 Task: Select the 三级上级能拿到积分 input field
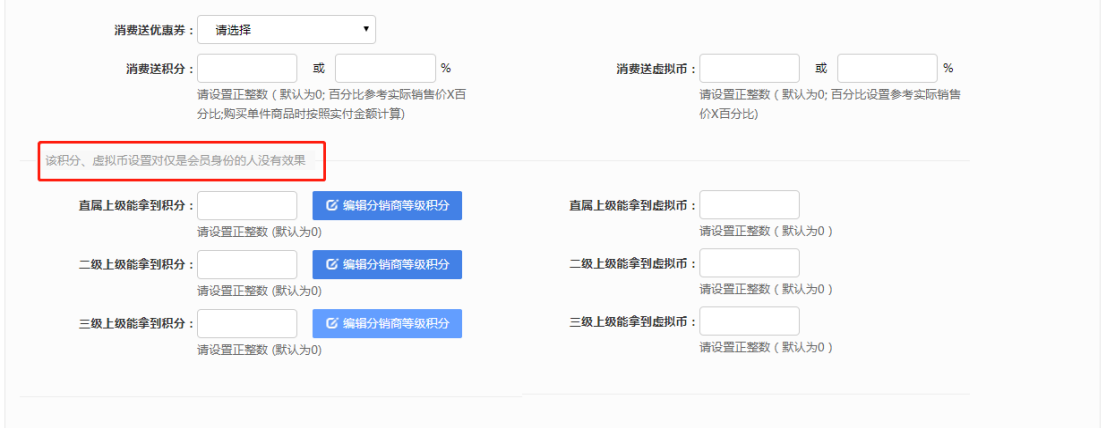click(x=248, y=323)
